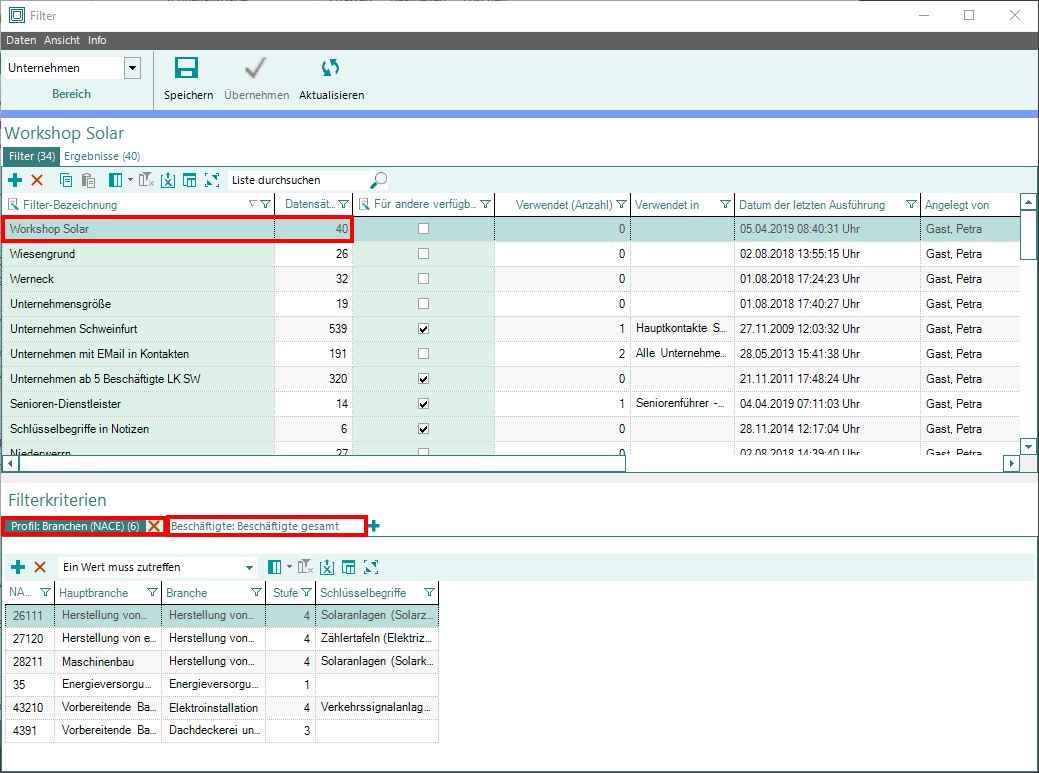
Task: Toggle checkbox for Unternehmen mit EMail in Kontakten
Action: click(x=423, y=354)
